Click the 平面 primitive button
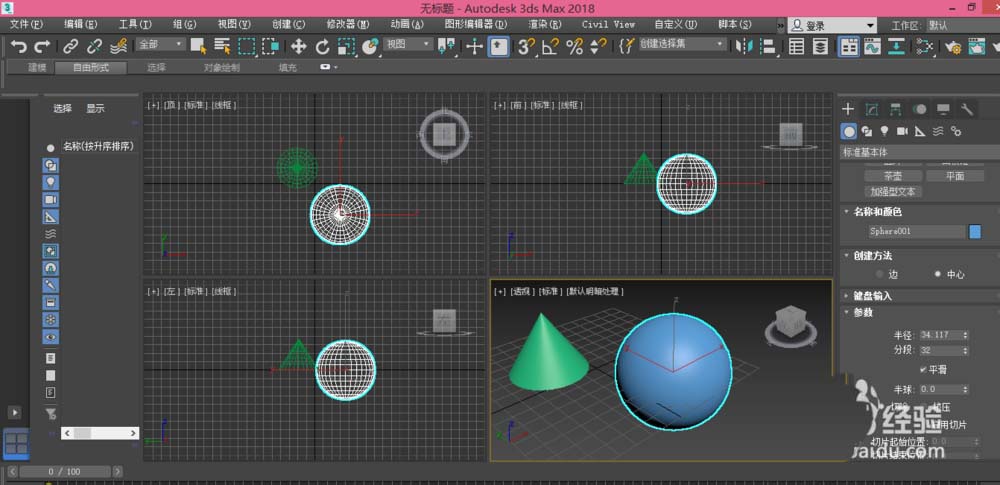Image resolution: width=1000 pixels, height=485 pixels. click(x=955, y=176)
